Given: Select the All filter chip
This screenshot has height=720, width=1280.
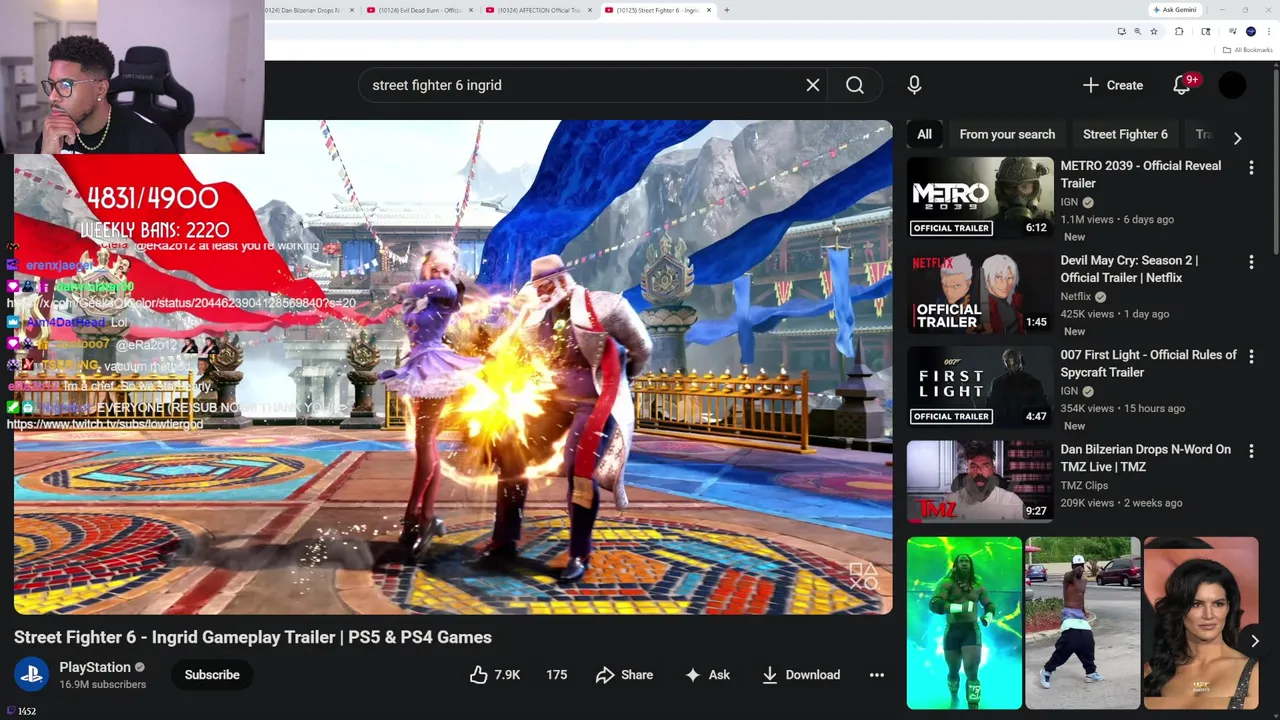Looking at the screenshot, I should (925, 134).
